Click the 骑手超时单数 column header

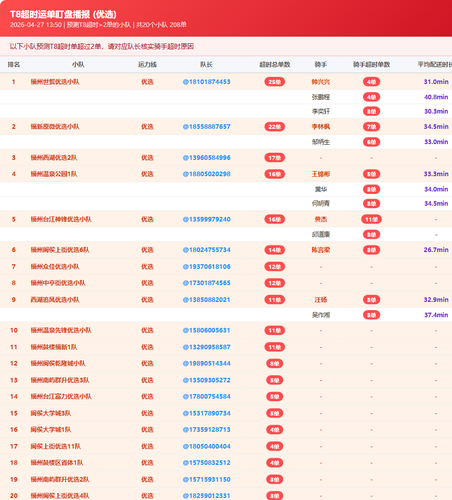click(371, 64)
